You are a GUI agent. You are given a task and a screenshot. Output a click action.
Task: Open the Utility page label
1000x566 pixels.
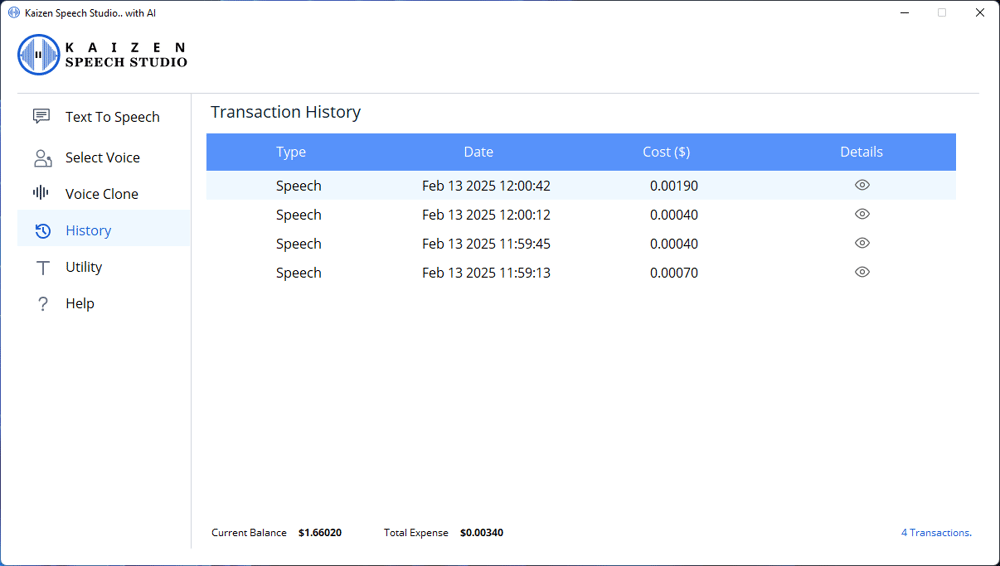coord(84,267)
